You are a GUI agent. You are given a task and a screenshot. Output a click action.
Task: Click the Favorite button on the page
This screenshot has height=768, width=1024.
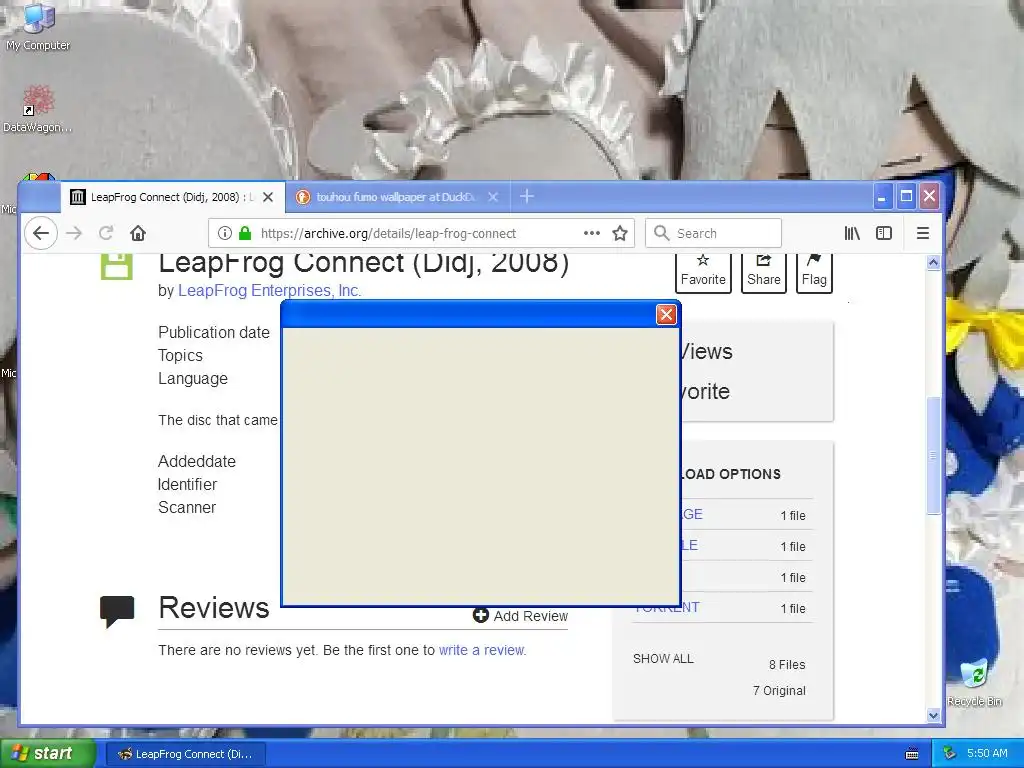[x=703, y=272]
